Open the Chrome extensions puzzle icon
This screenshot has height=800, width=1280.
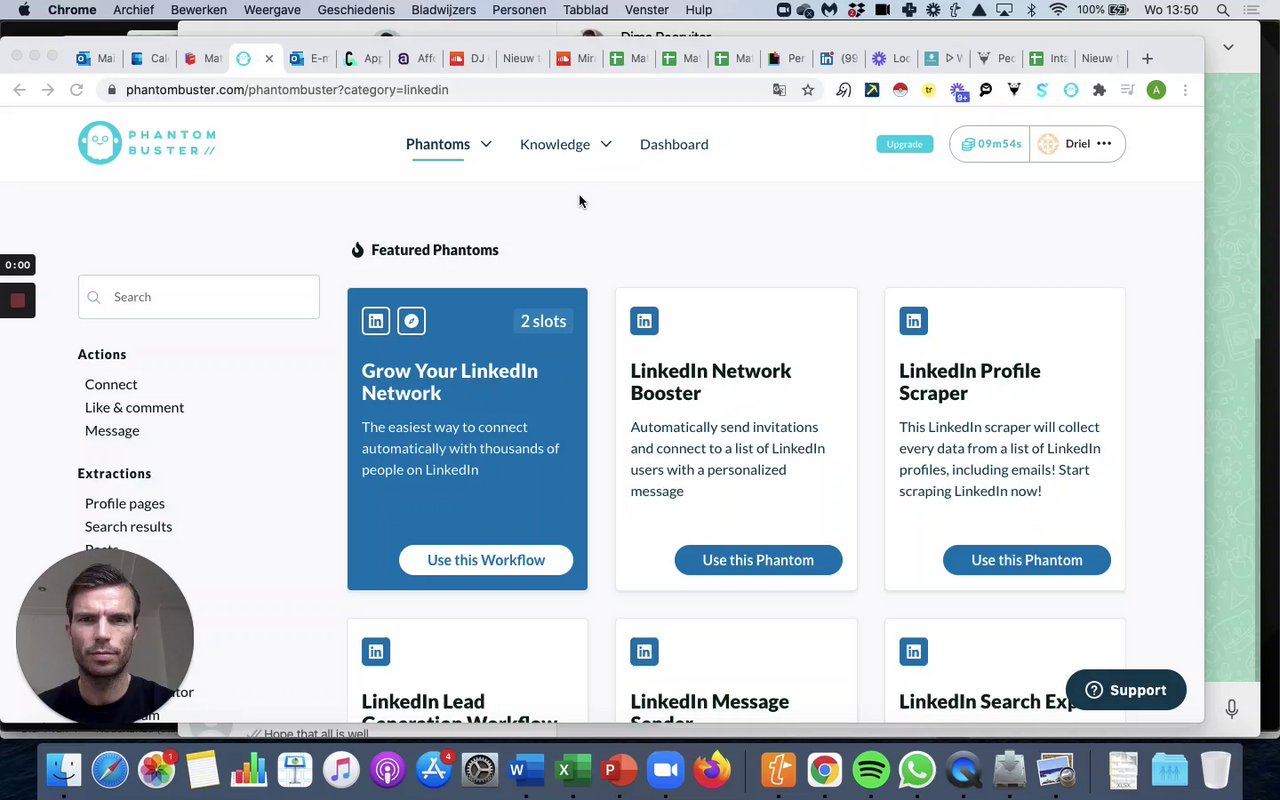pyautogui.click(x=1100, y=90)
